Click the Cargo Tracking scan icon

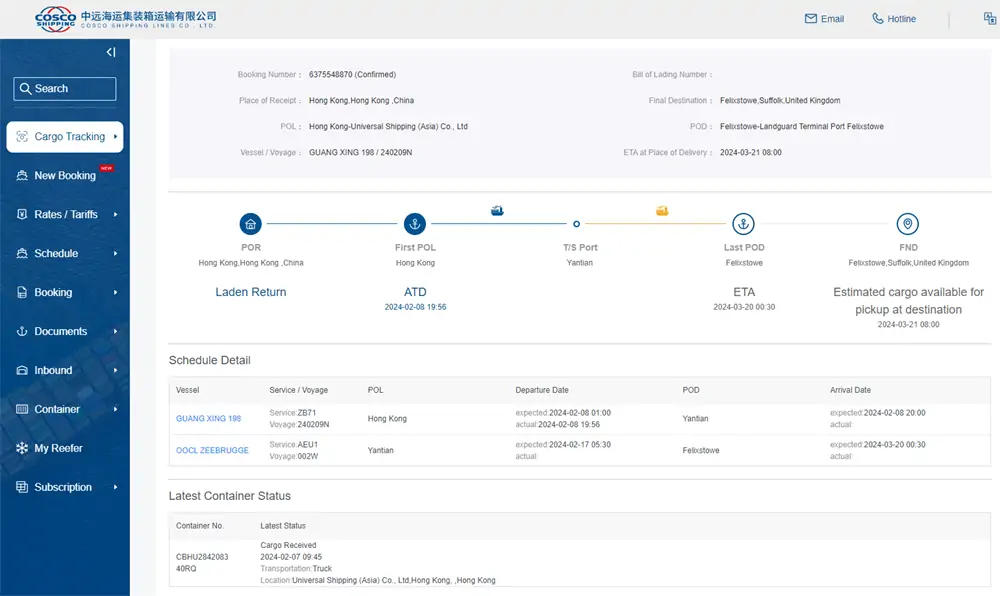tap(22, 136)
